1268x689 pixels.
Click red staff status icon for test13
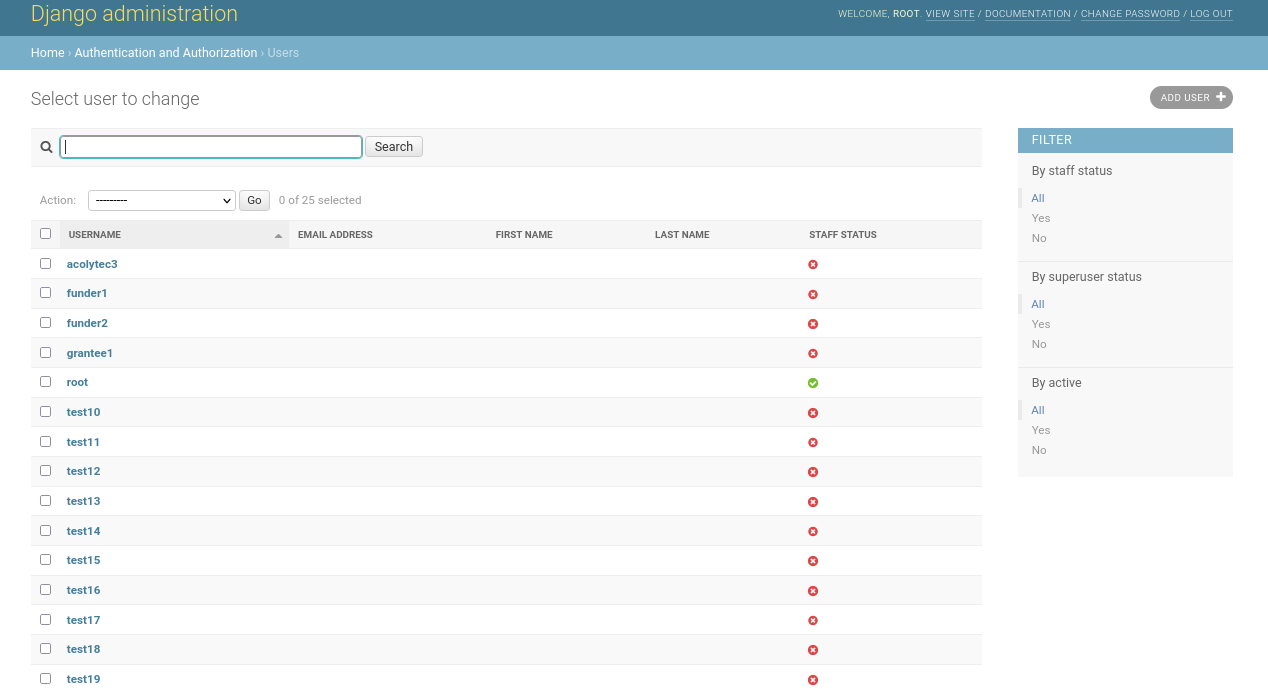[813, 502]
